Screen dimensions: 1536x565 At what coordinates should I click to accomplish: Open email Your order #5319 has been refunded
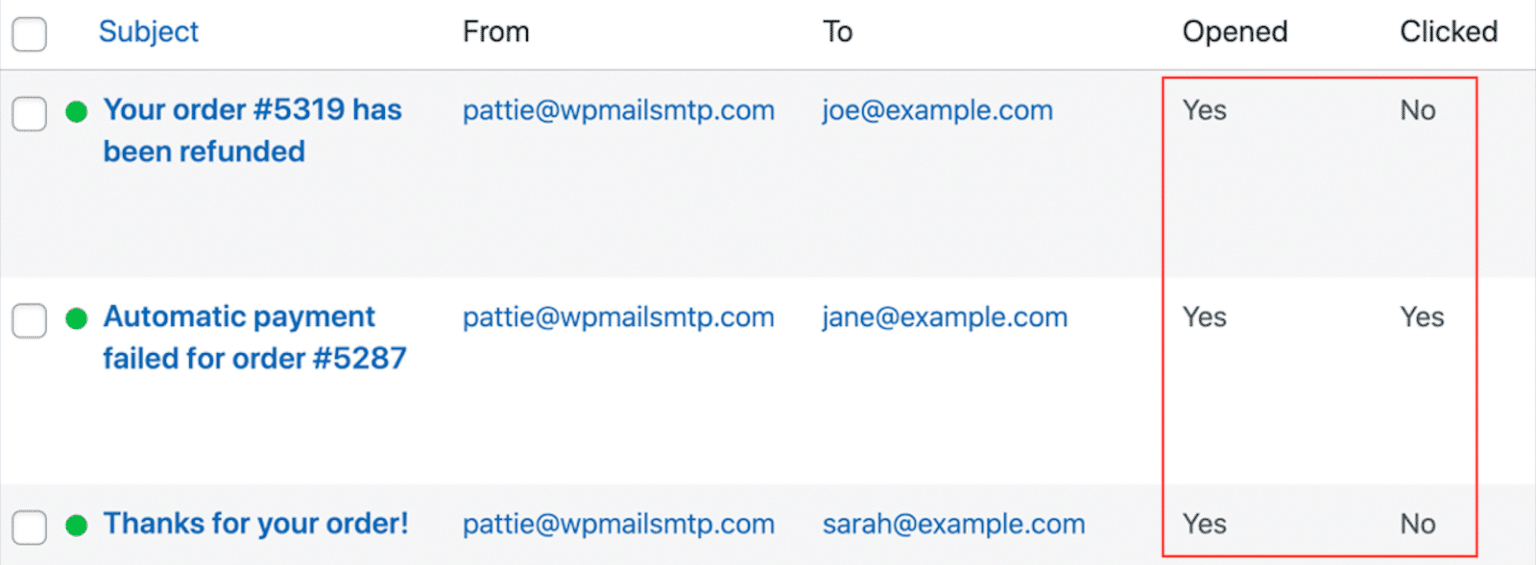(x=252, y=130)
